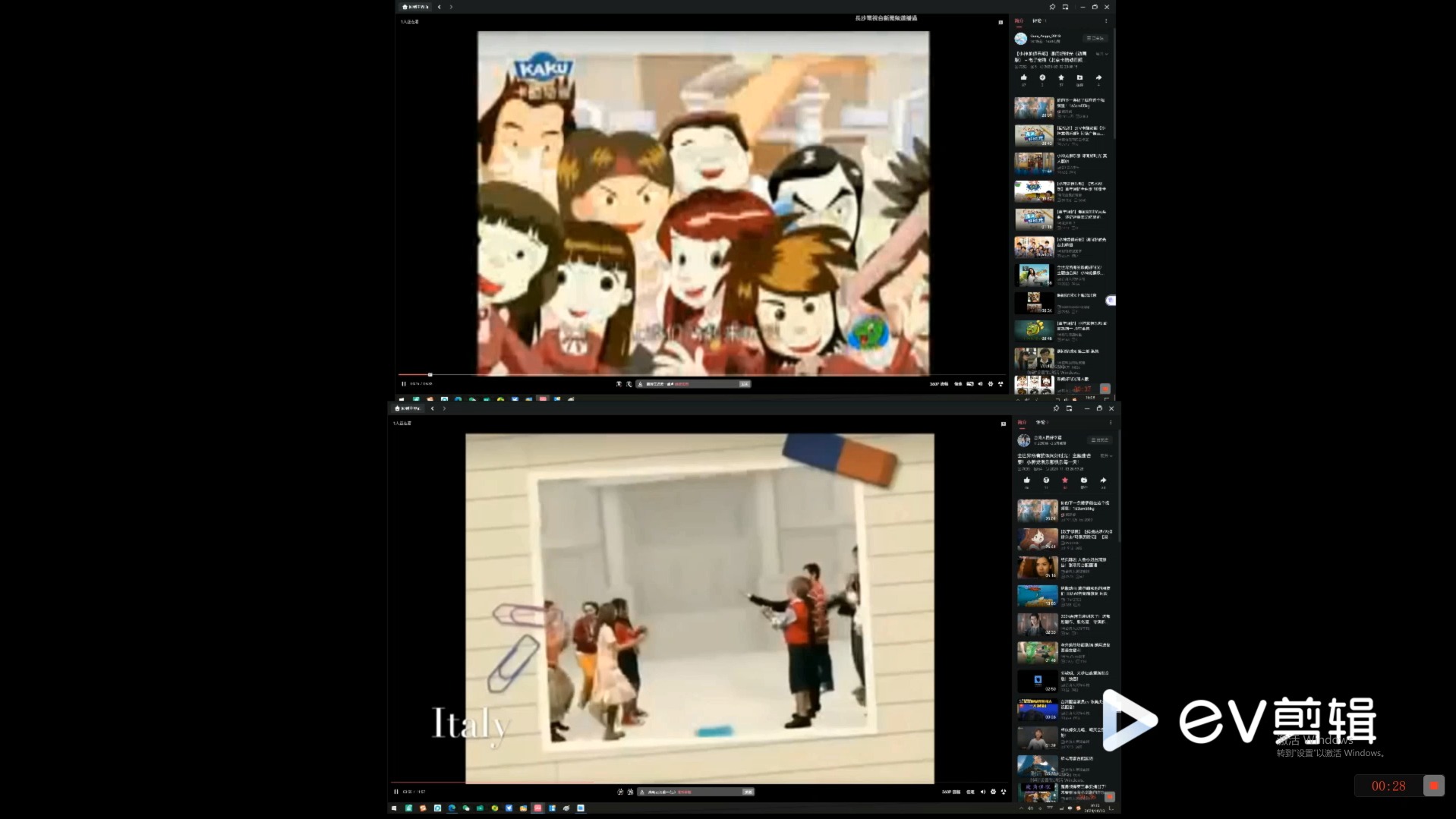Open player settings gear in bottom player

click(993, 792)
